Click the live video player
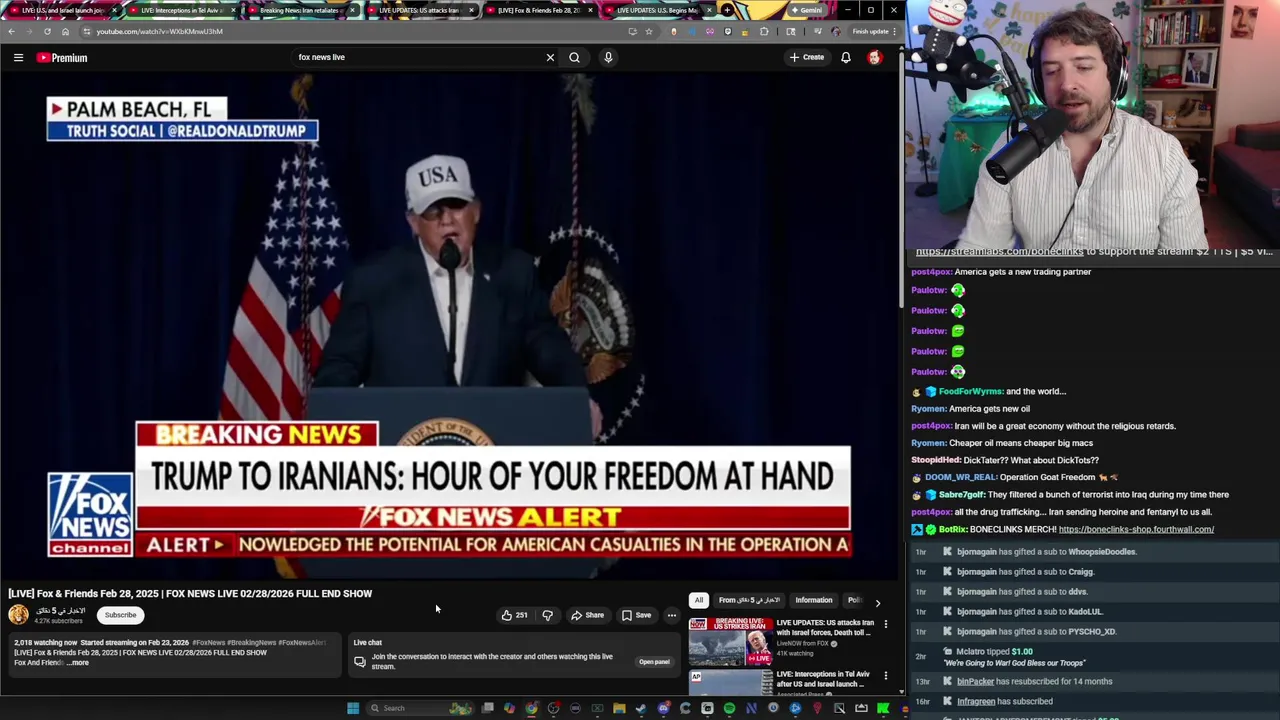The height and width of the screenshot is (720, 1280). [x=450, y=327]
